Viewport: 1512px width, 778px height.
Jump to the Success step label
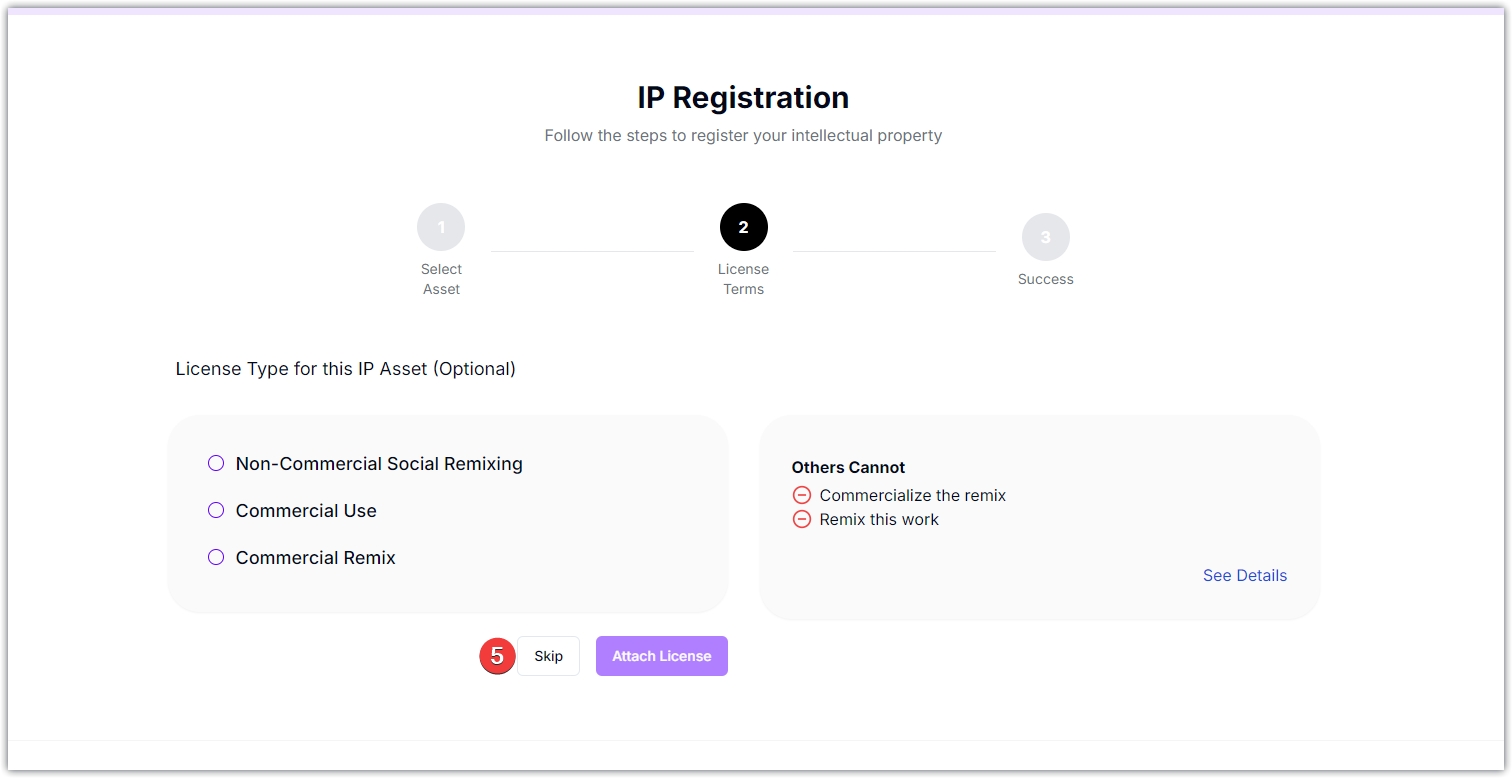1045,279
